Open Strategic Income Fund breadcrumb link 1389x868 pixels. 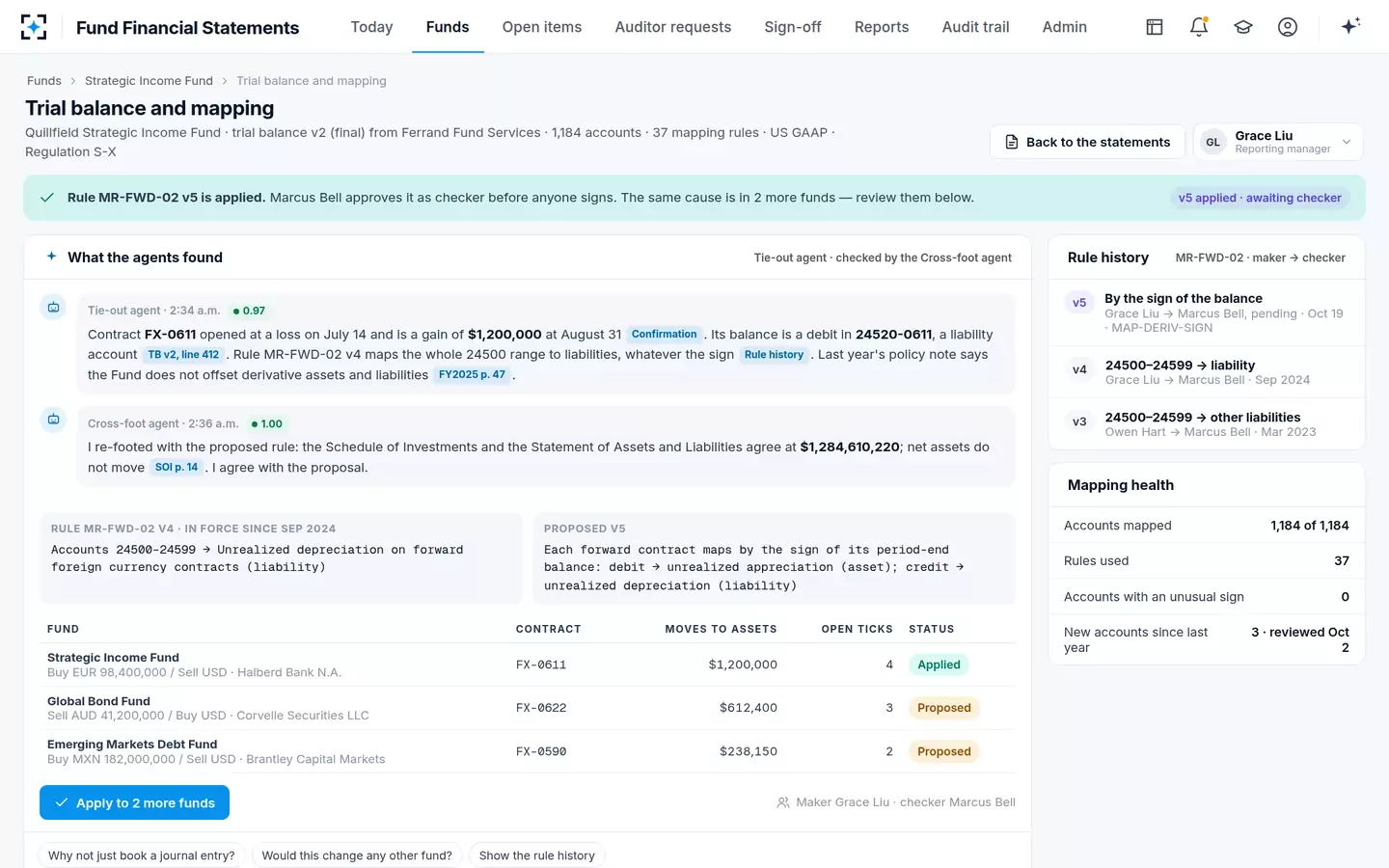pyautogui.click(x=149, y=81)
